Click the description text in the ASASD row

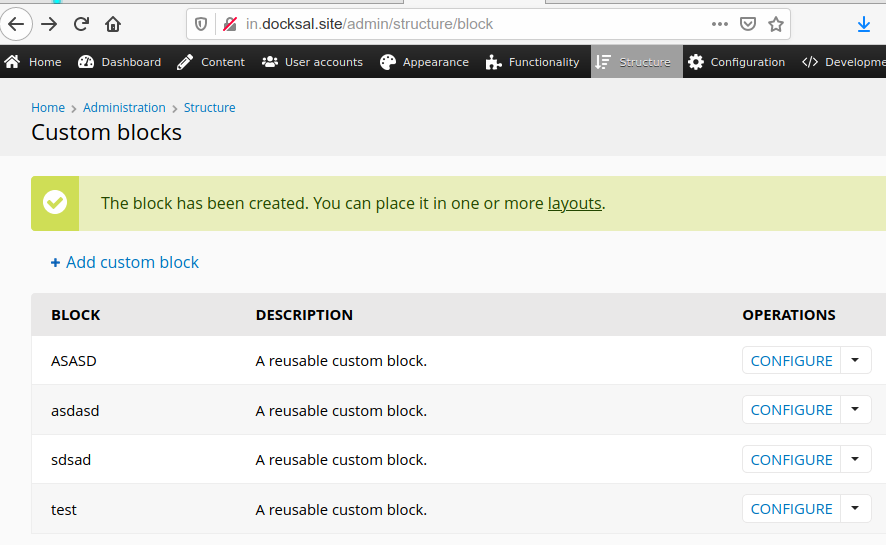coord(341,361)
